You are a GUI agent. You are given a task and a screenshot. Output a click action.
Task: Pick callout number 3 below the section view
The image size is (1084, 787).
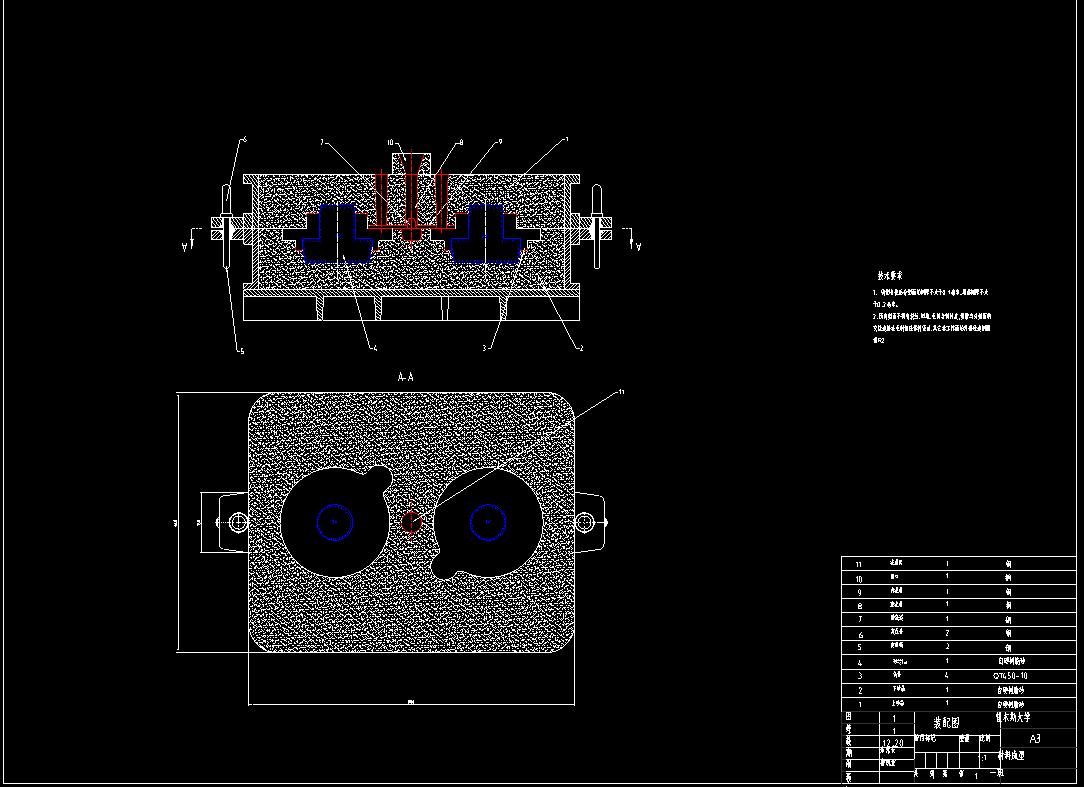[484, 349]
